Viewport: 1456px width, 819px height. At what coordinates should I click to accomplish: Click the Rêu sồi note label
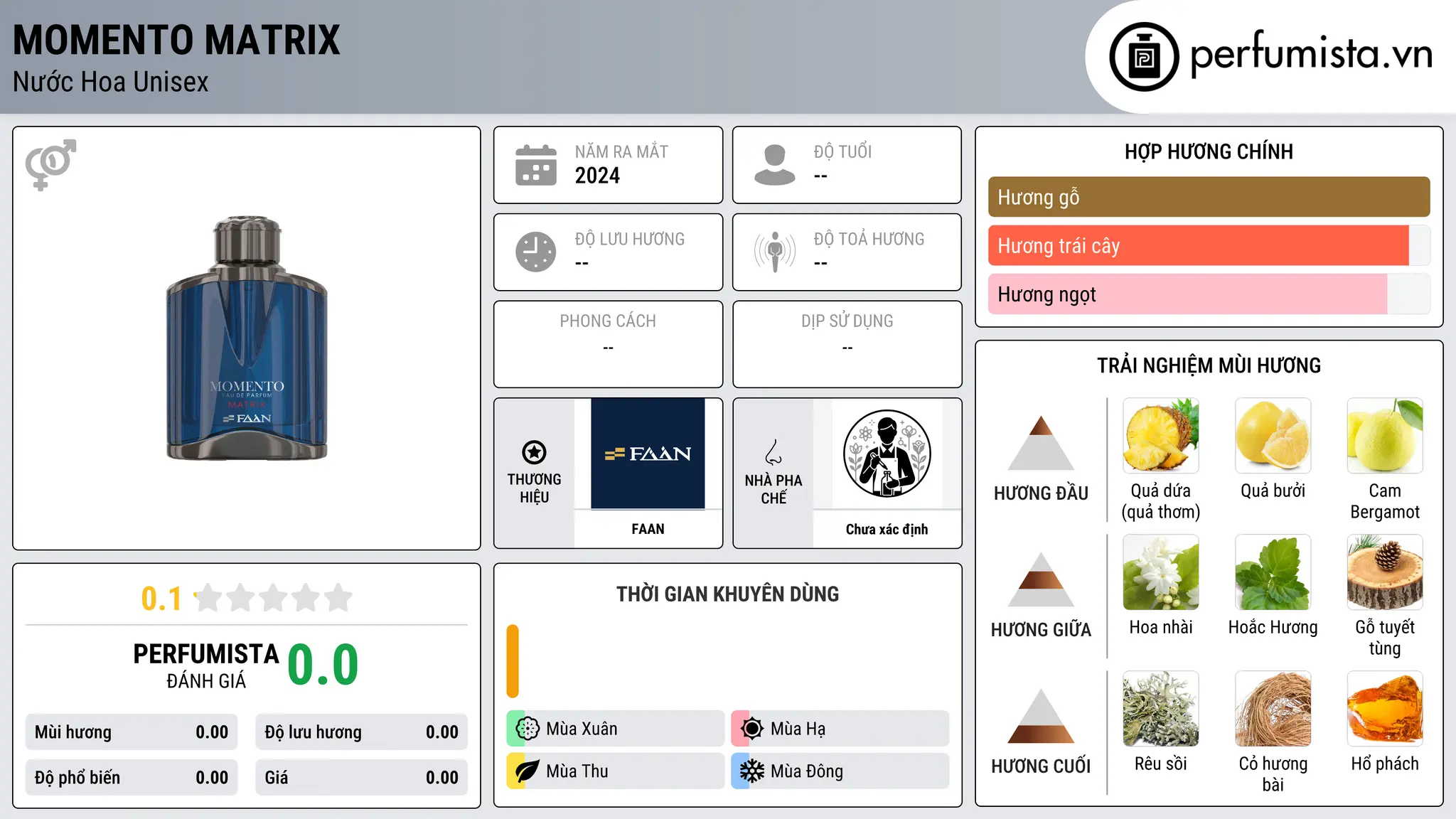[1161, 764]
